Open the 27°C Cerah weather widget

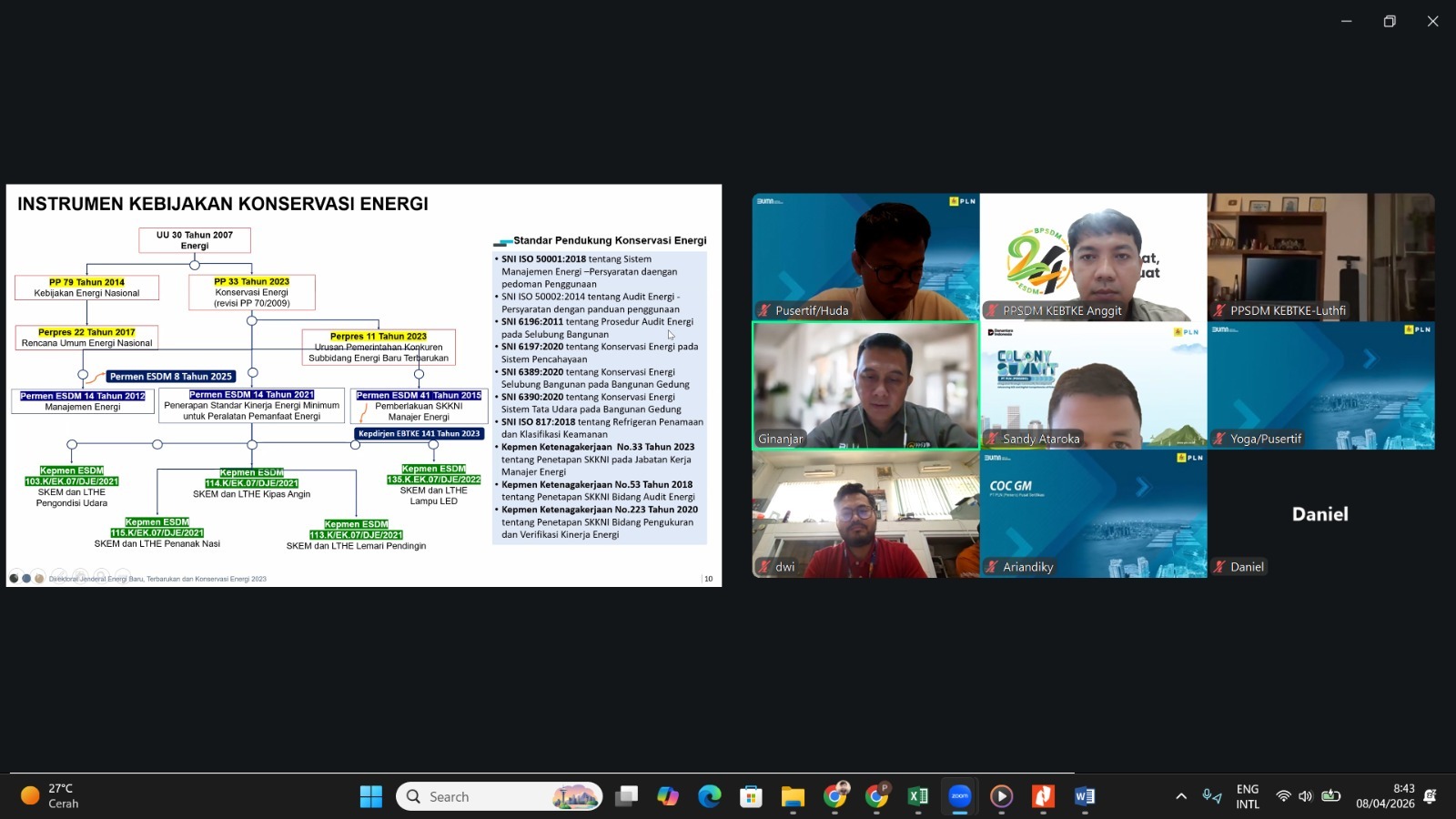[50, 796]
